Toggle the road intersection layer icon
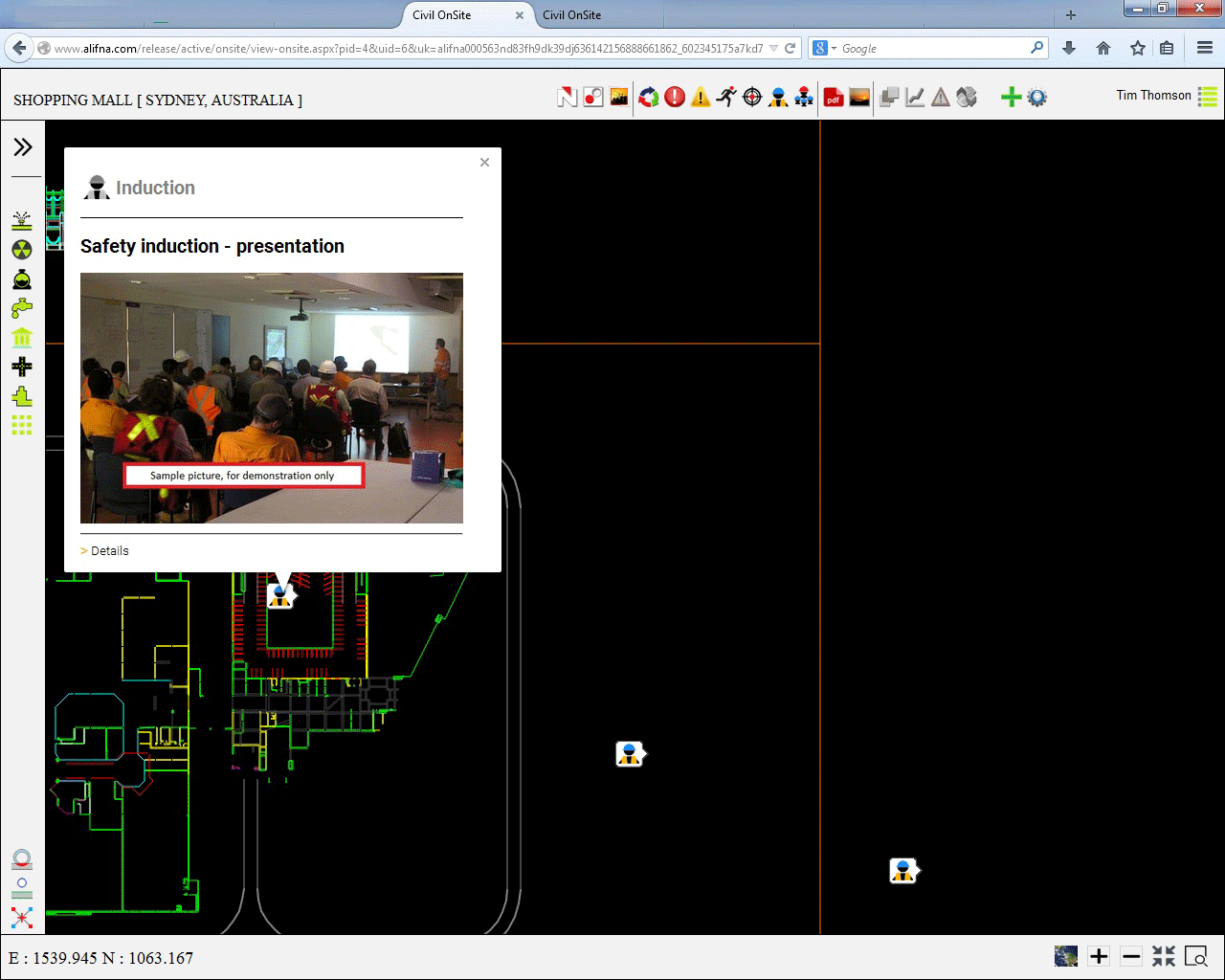The image size is (1225, 980). 22,367
